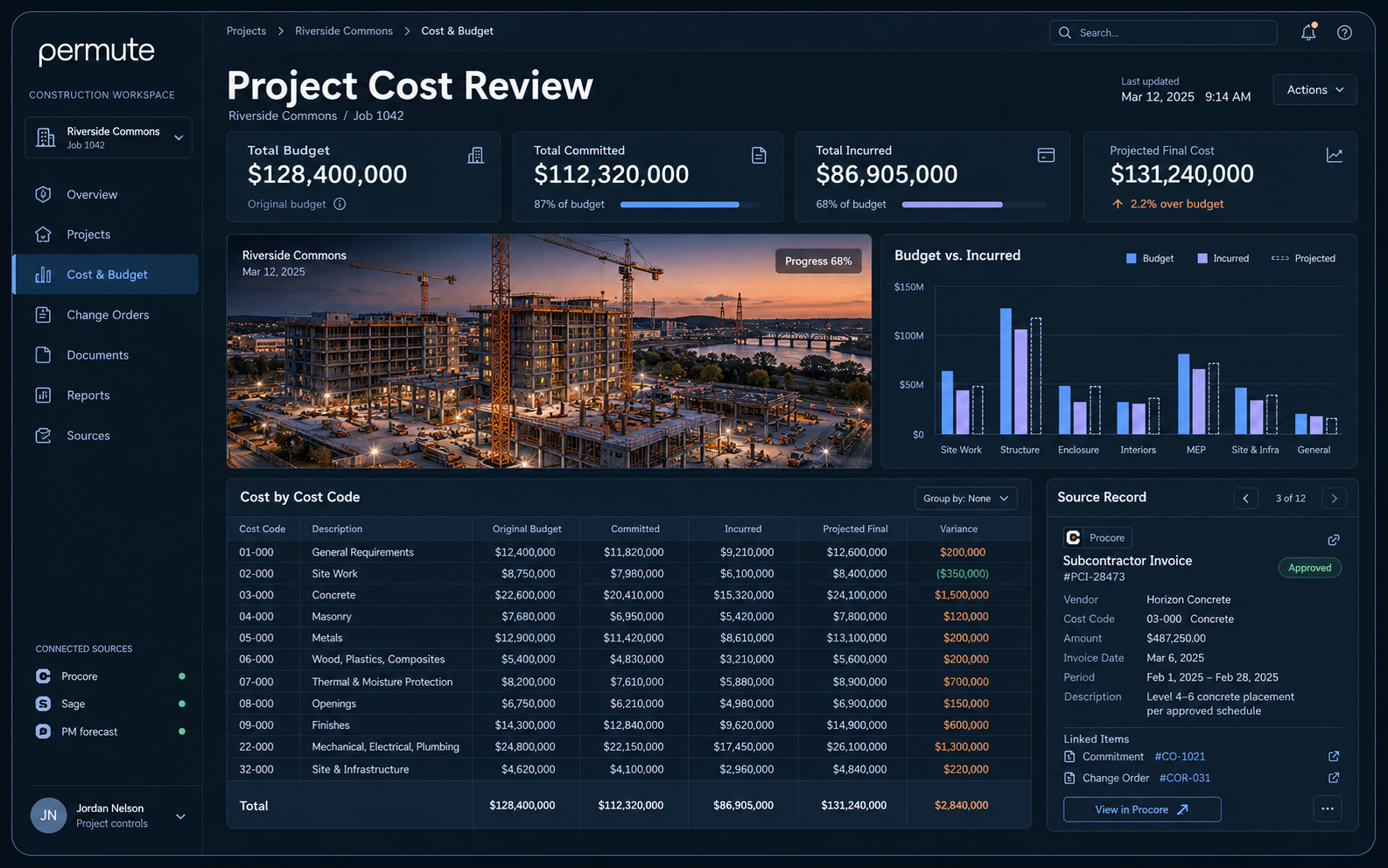
Task: Click the PM forecast connected source icon
Action: pyautogui.click(x=43, y=731)
